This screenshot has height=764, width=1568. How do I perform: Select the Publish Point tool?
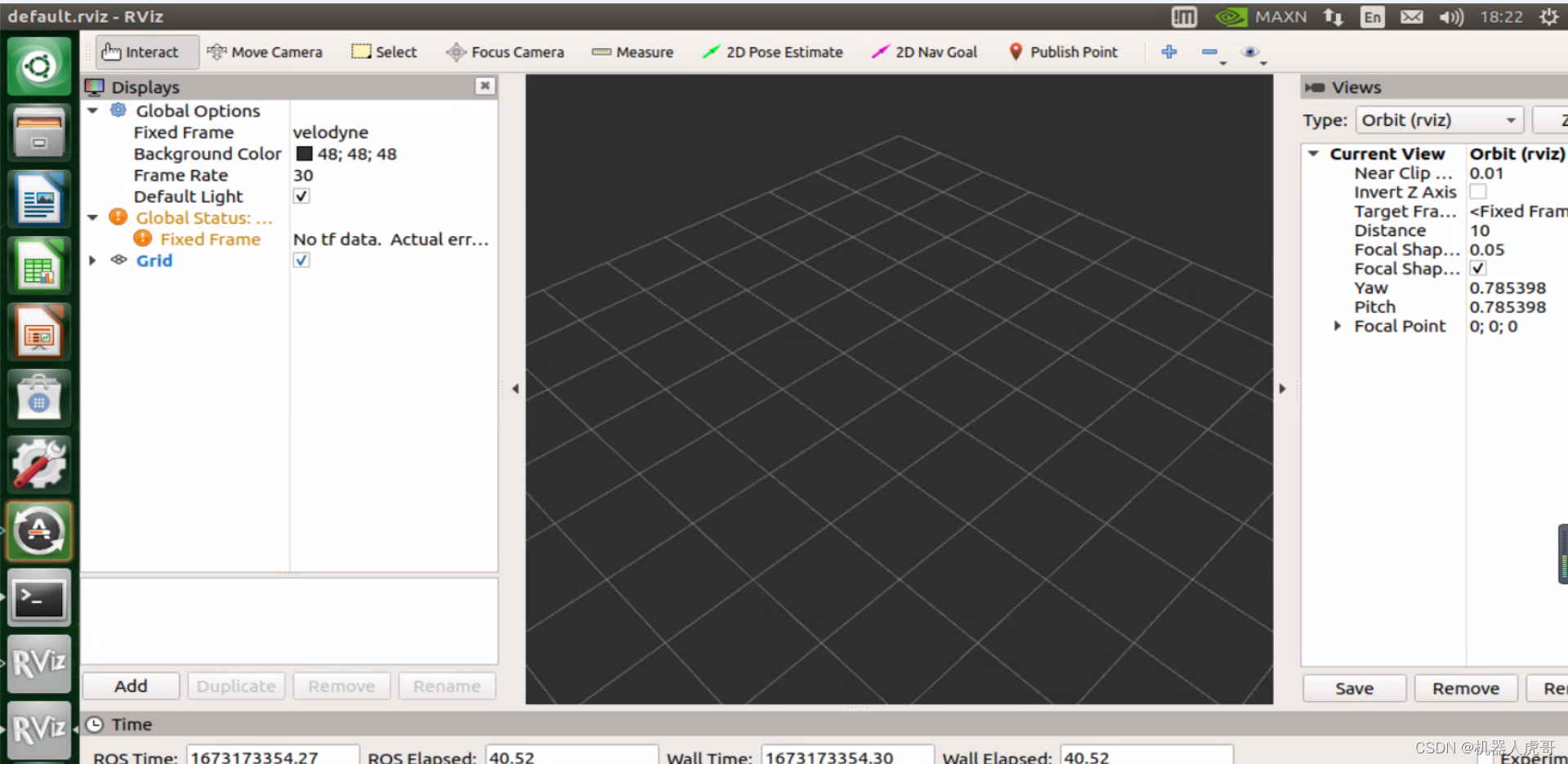(1063, 52)
